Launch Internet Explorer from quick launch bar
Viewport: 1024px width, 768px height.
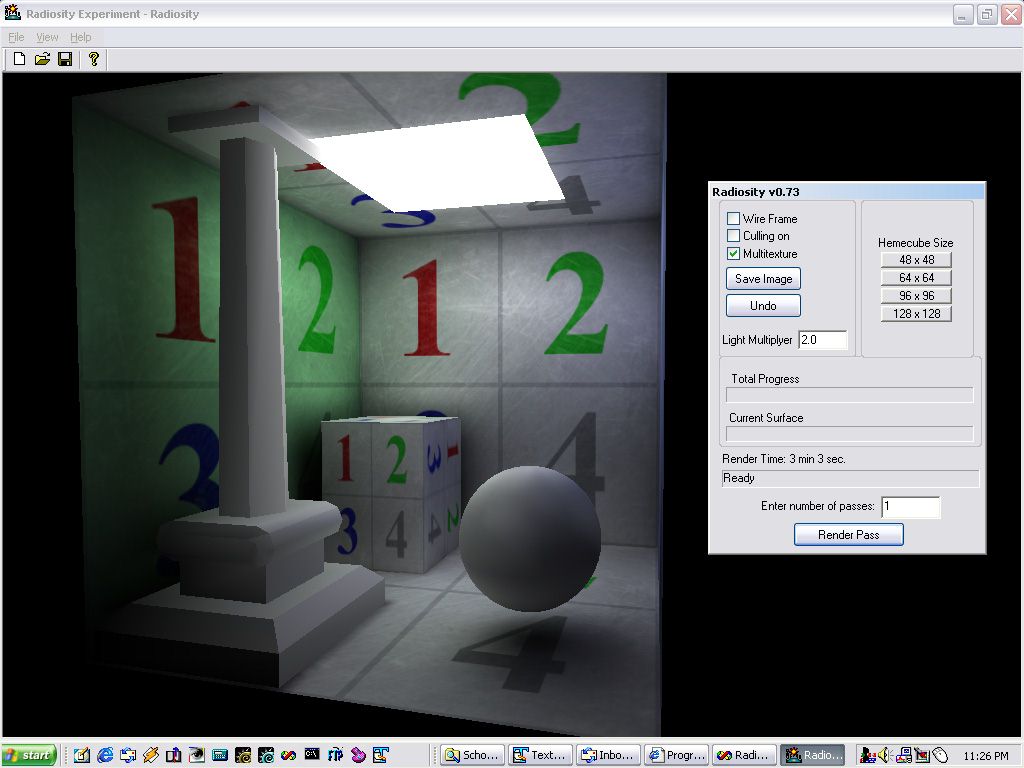click(x=106, y=755)
